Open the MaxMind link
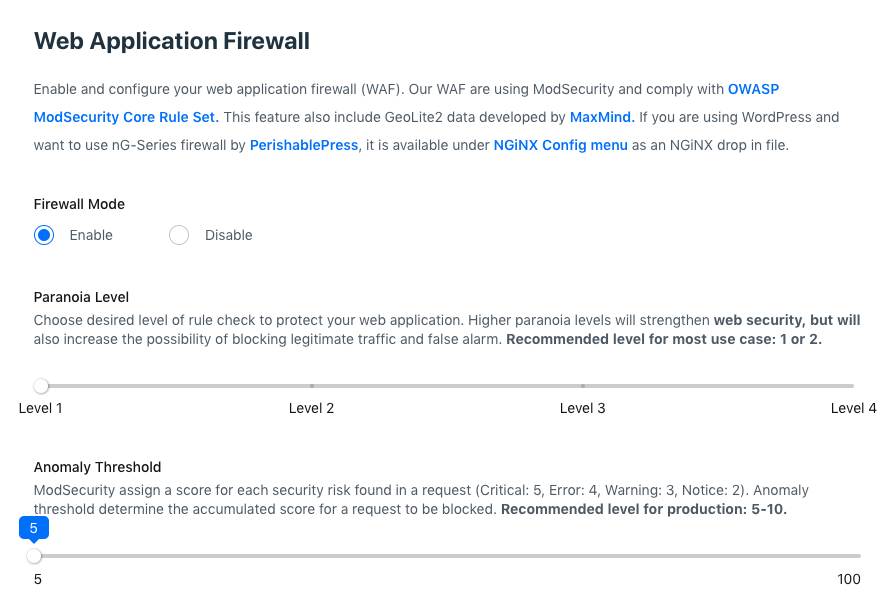The height and width of the screenshot is (615, 896). 602,117
